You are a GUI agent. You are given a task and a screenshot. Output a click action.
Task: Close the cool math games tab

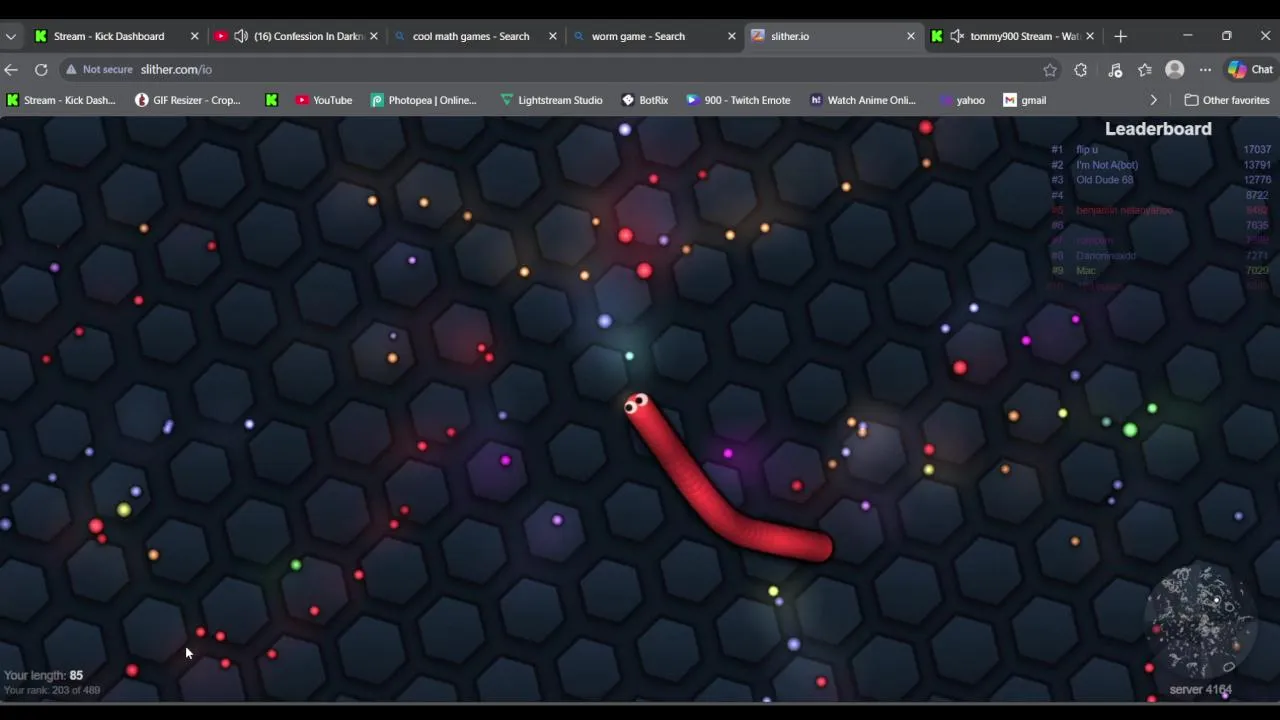tap(553, 36)
